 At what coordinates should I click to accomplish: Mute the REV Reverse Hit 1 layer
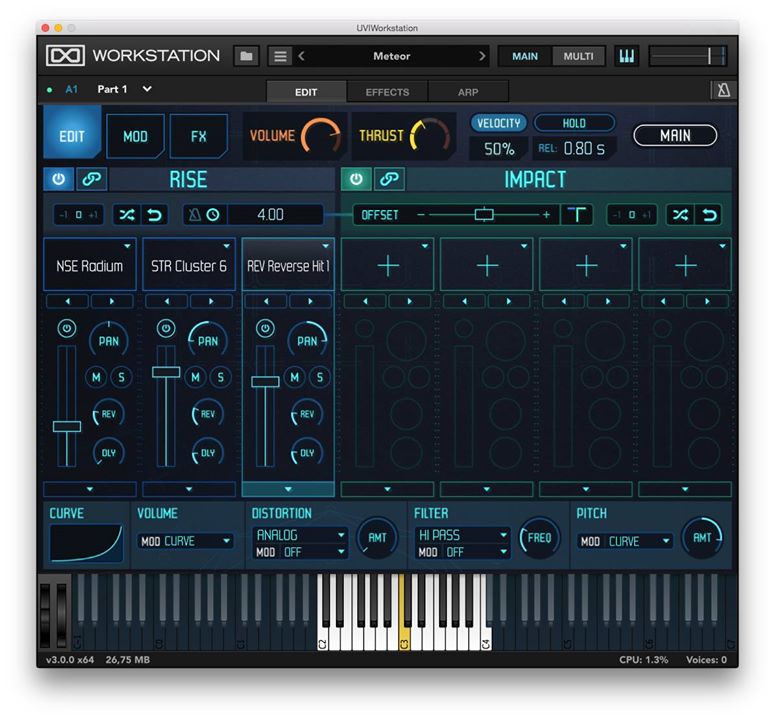click(x=295, y=378)
